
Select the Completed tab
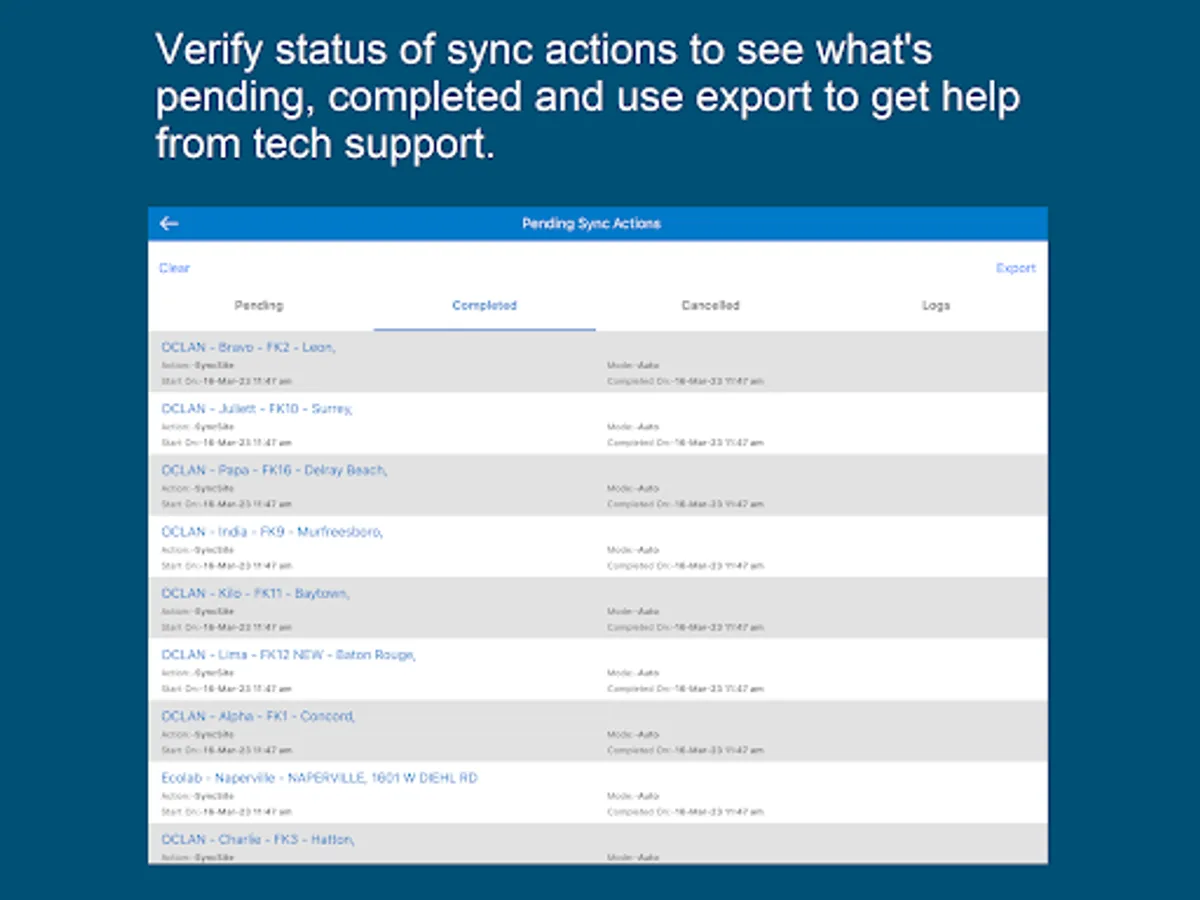484,305
